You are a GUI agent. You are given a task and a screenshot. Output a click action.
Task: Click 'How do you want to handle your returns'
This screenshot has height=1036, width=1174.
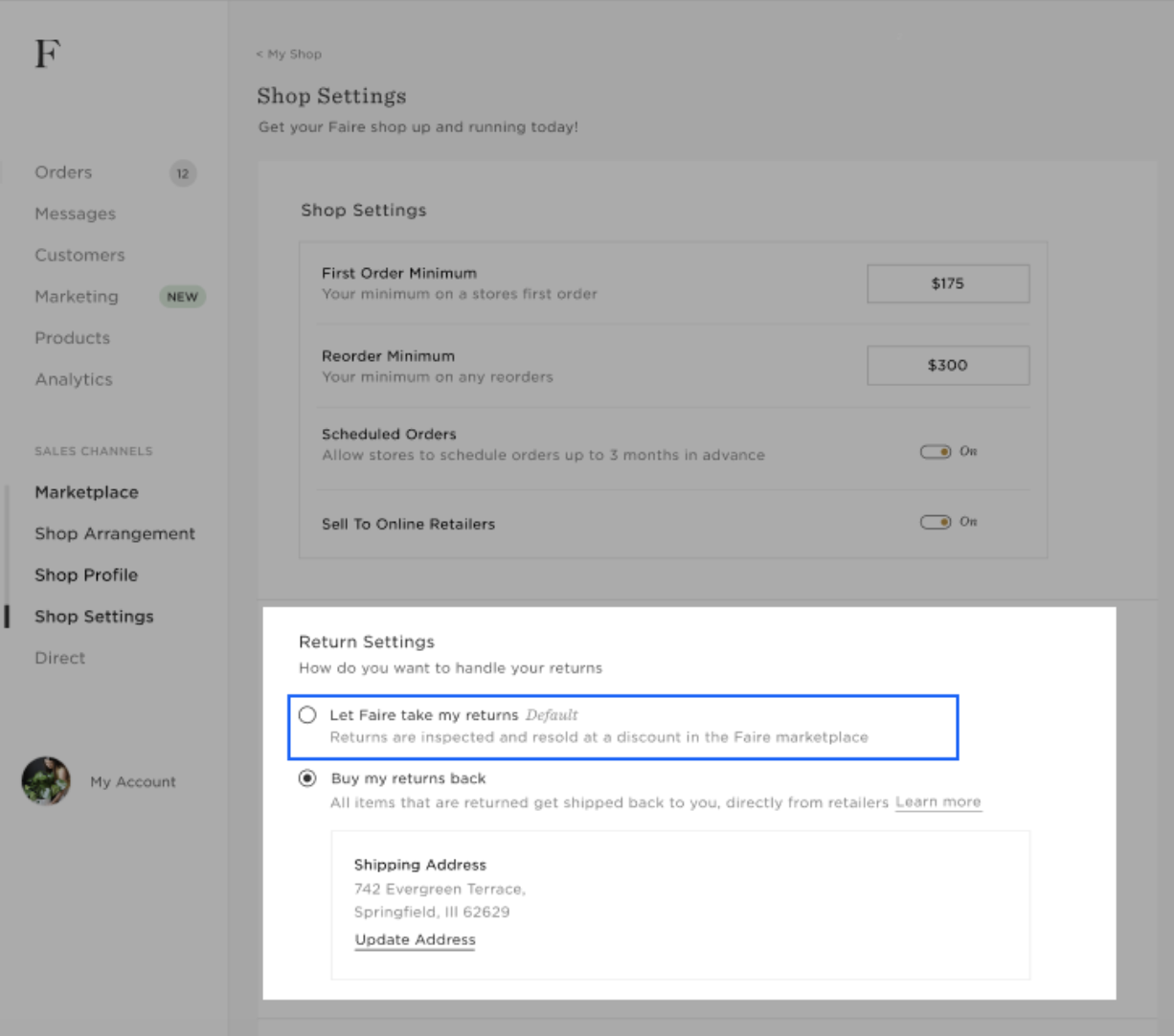[x=450, y=667]
